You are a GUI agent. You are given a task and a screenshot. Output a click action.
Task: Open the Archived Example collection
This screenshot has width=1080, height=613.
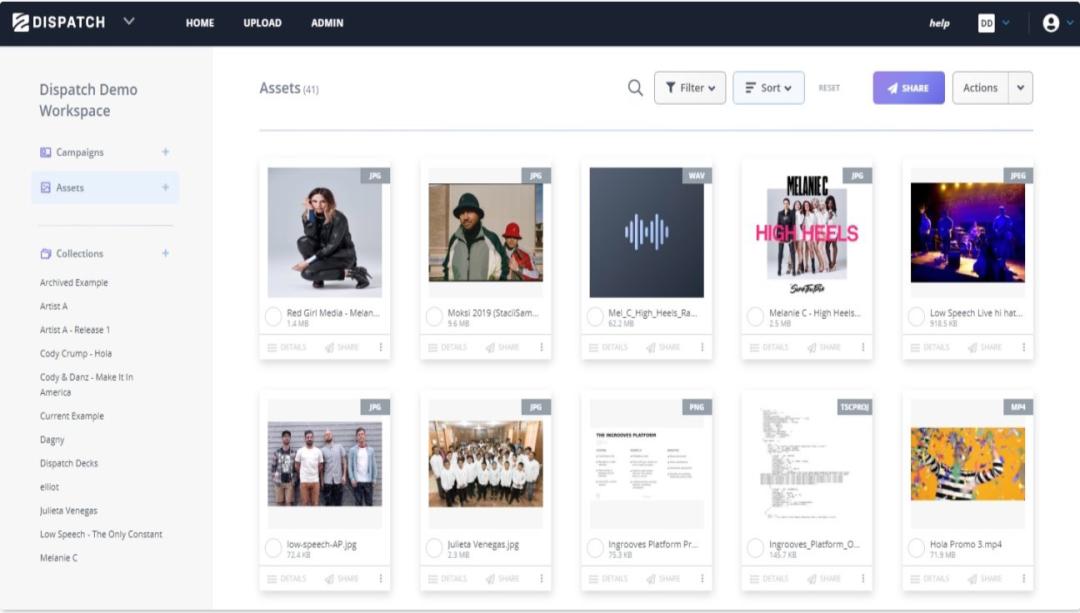pyautogui.click(x=74, y=282)
